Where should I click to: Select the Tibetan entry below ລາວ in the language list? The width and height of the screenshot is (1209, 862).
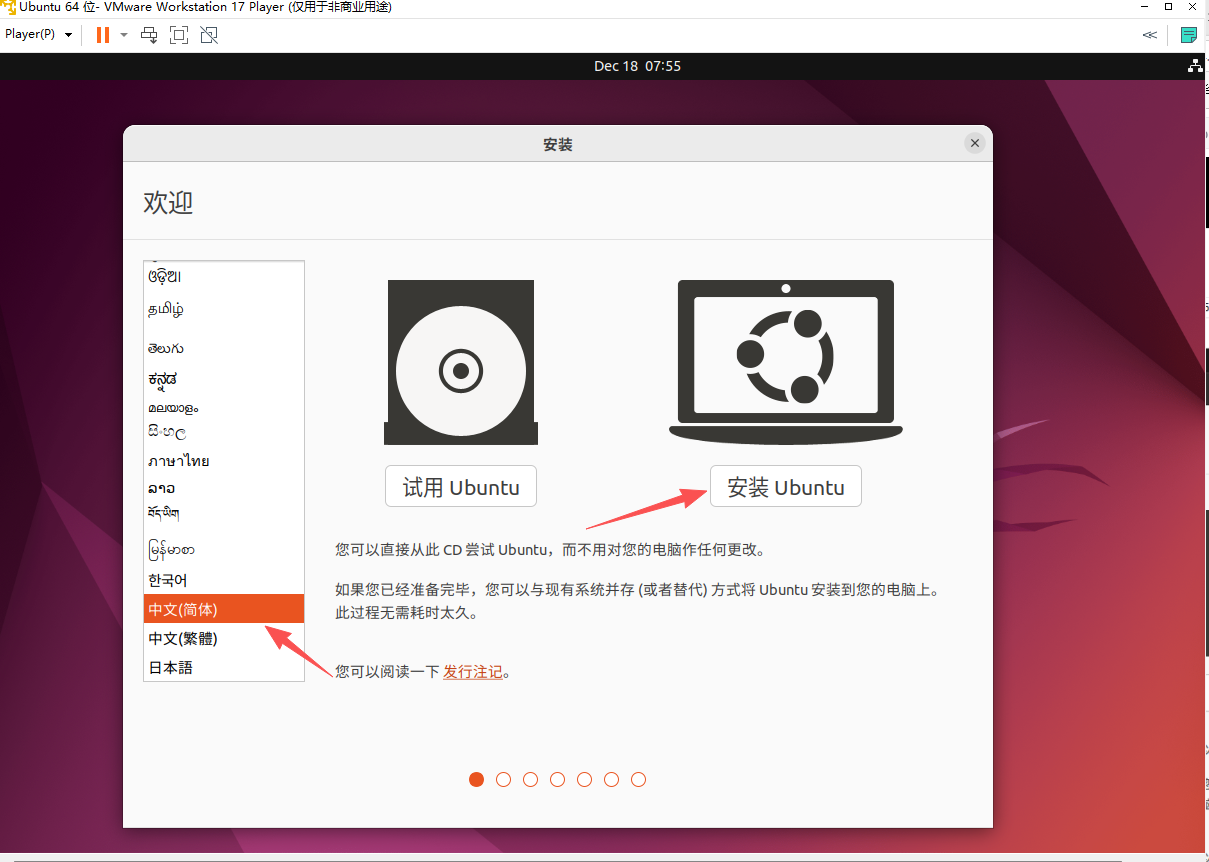tap(224, 514)
